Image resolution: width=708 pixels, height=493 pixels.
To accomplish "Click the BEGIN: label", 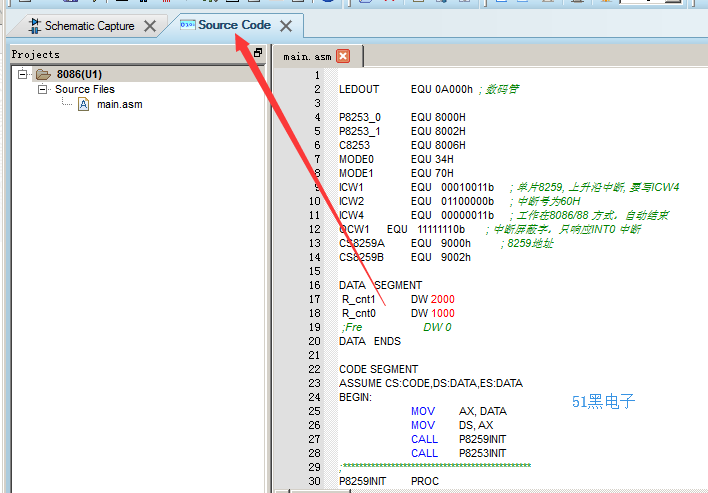I will coord(355,397).
